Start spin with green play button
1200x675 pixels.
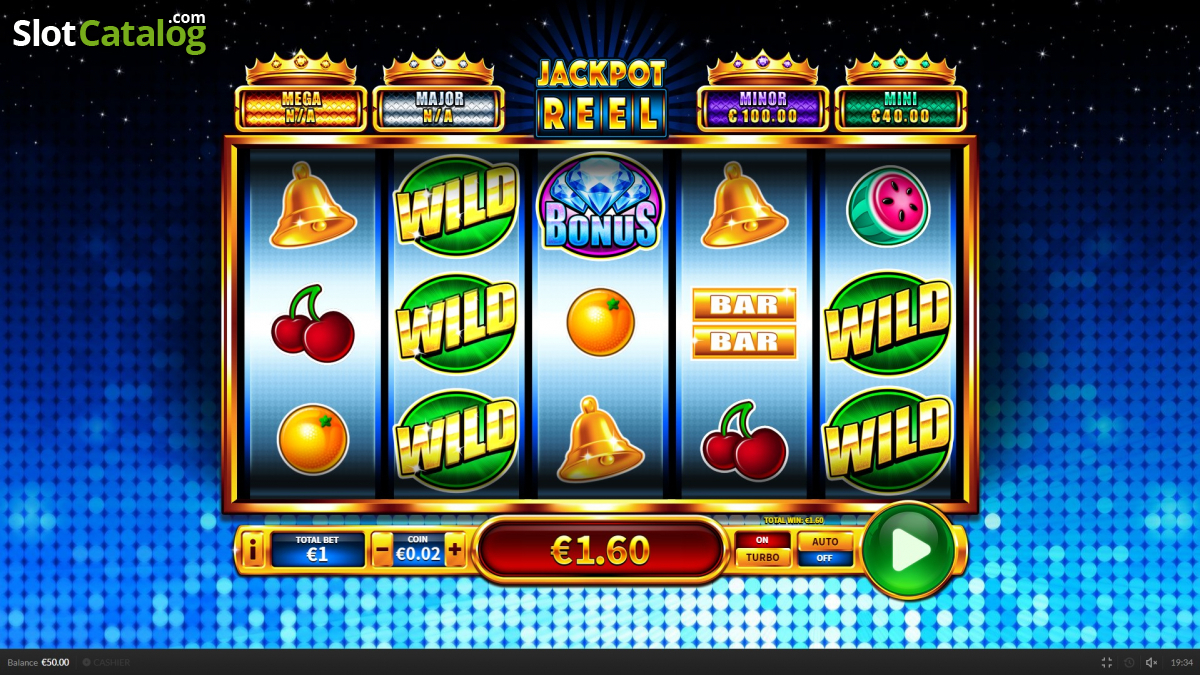(909, 549)
